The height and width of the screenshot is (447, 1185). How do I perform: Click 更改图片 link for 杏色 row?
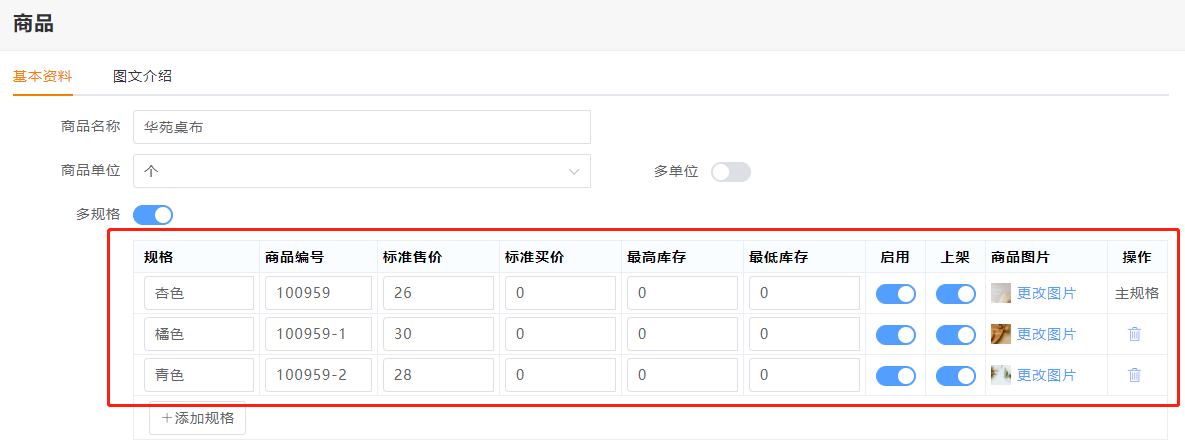[1046, 293]
